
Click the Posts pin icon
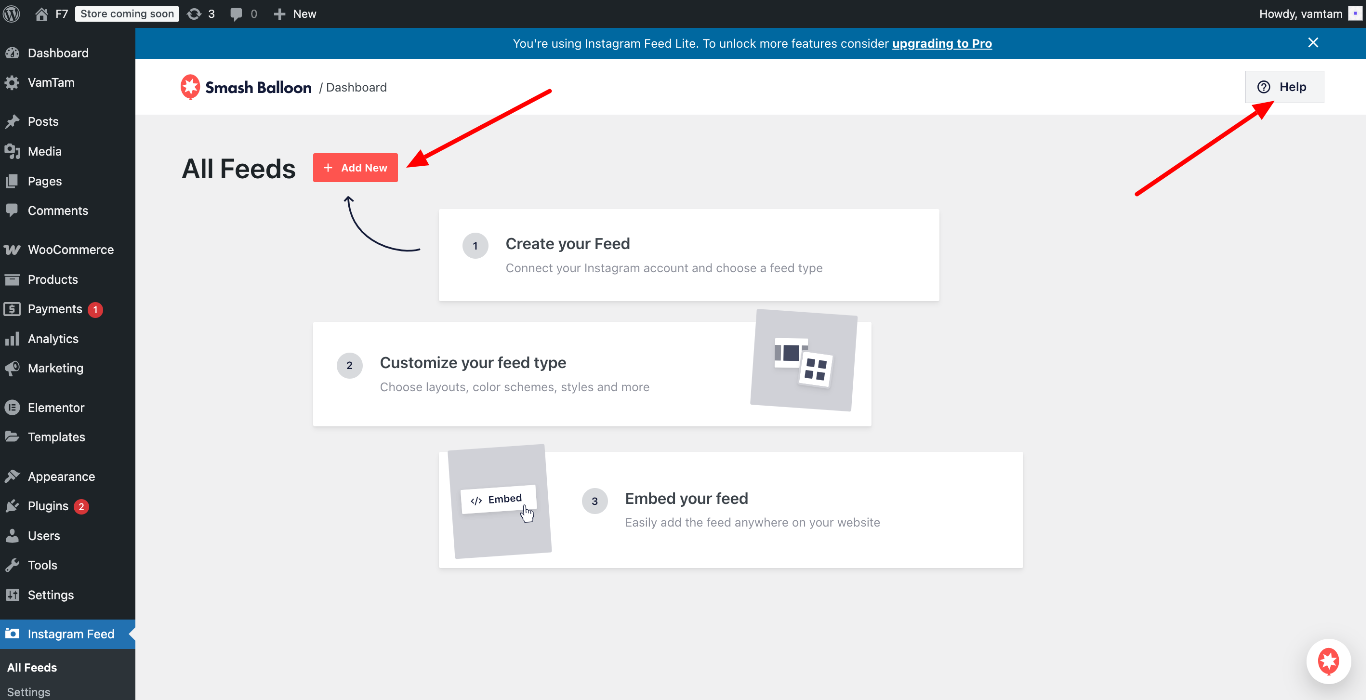[12, 122]
